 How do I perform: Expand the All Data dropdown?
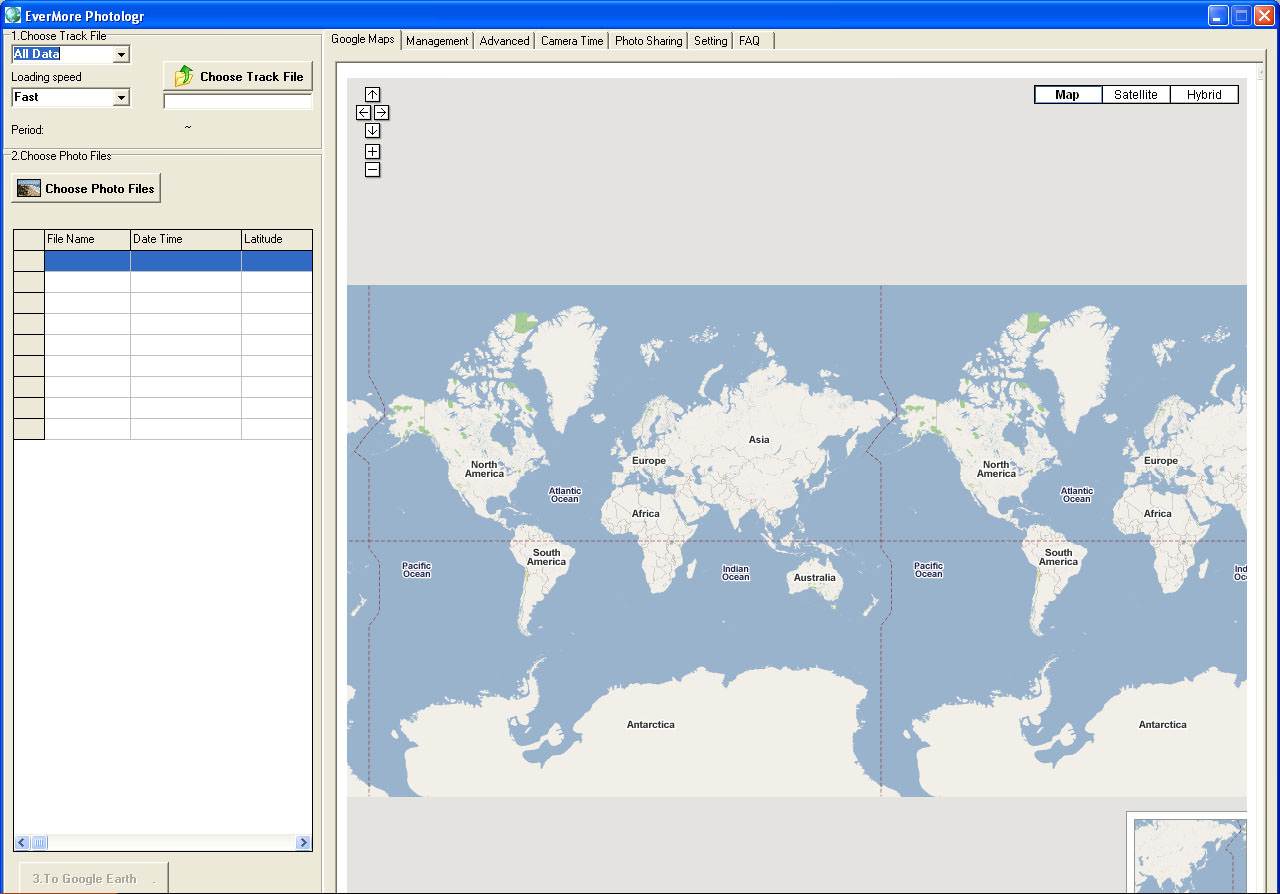[121, 55]
